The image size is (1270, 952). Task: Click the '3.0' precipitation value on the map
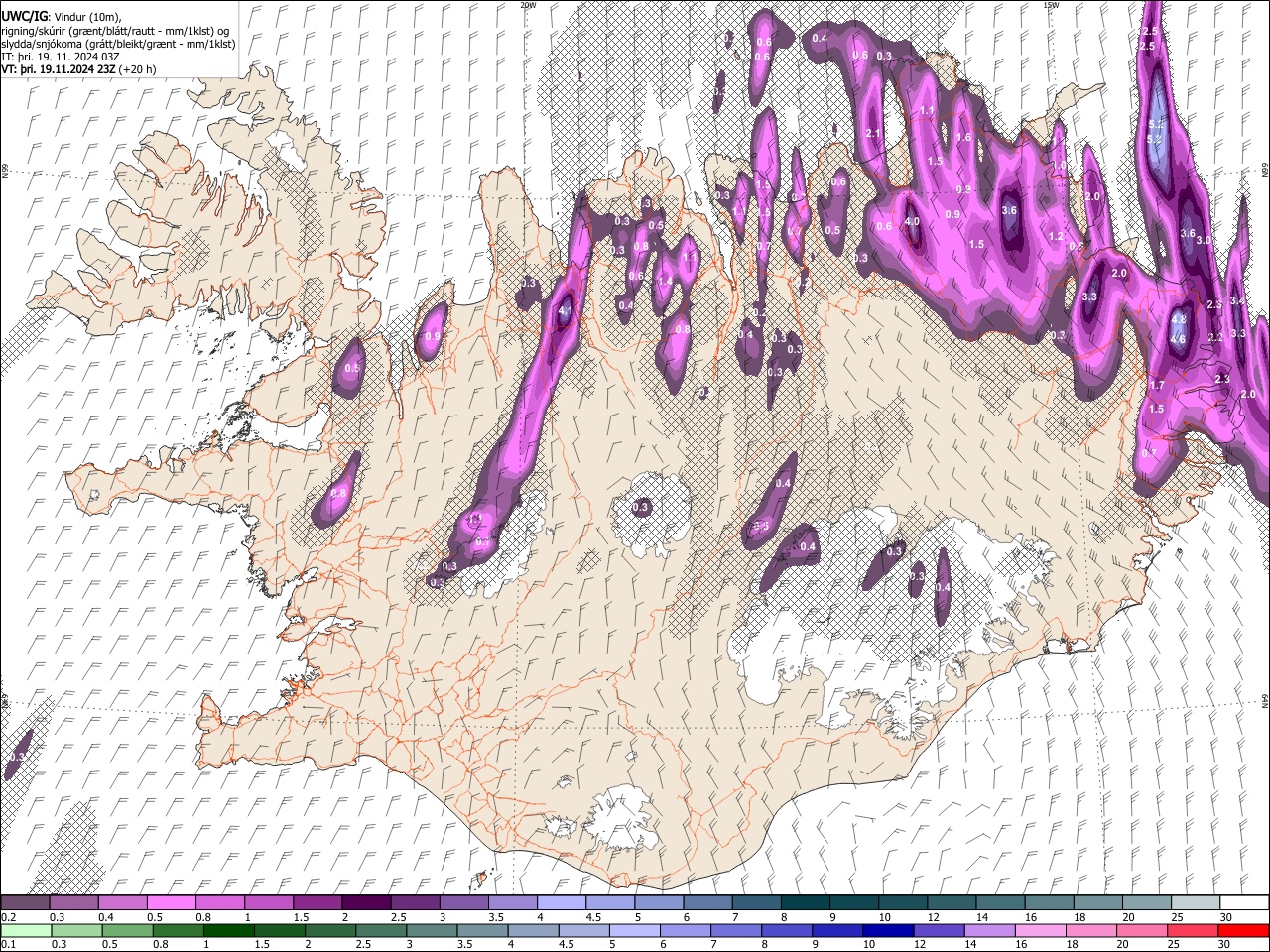pos(1204,240)
